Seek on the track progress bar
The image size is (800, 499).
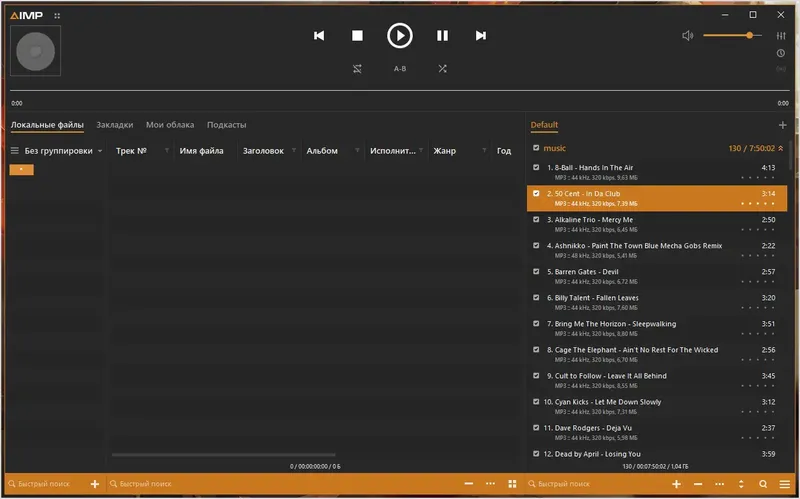pos(399,91)
